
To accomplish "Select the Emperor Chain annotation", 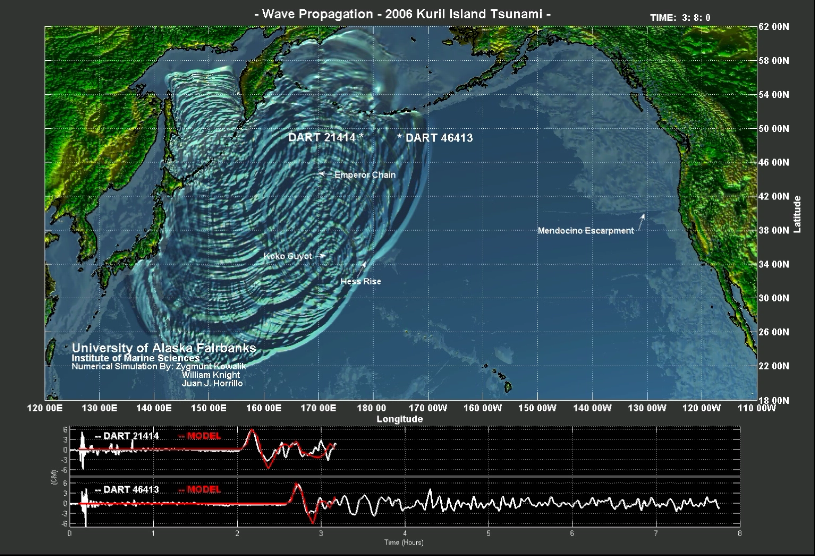I will 365,175.
